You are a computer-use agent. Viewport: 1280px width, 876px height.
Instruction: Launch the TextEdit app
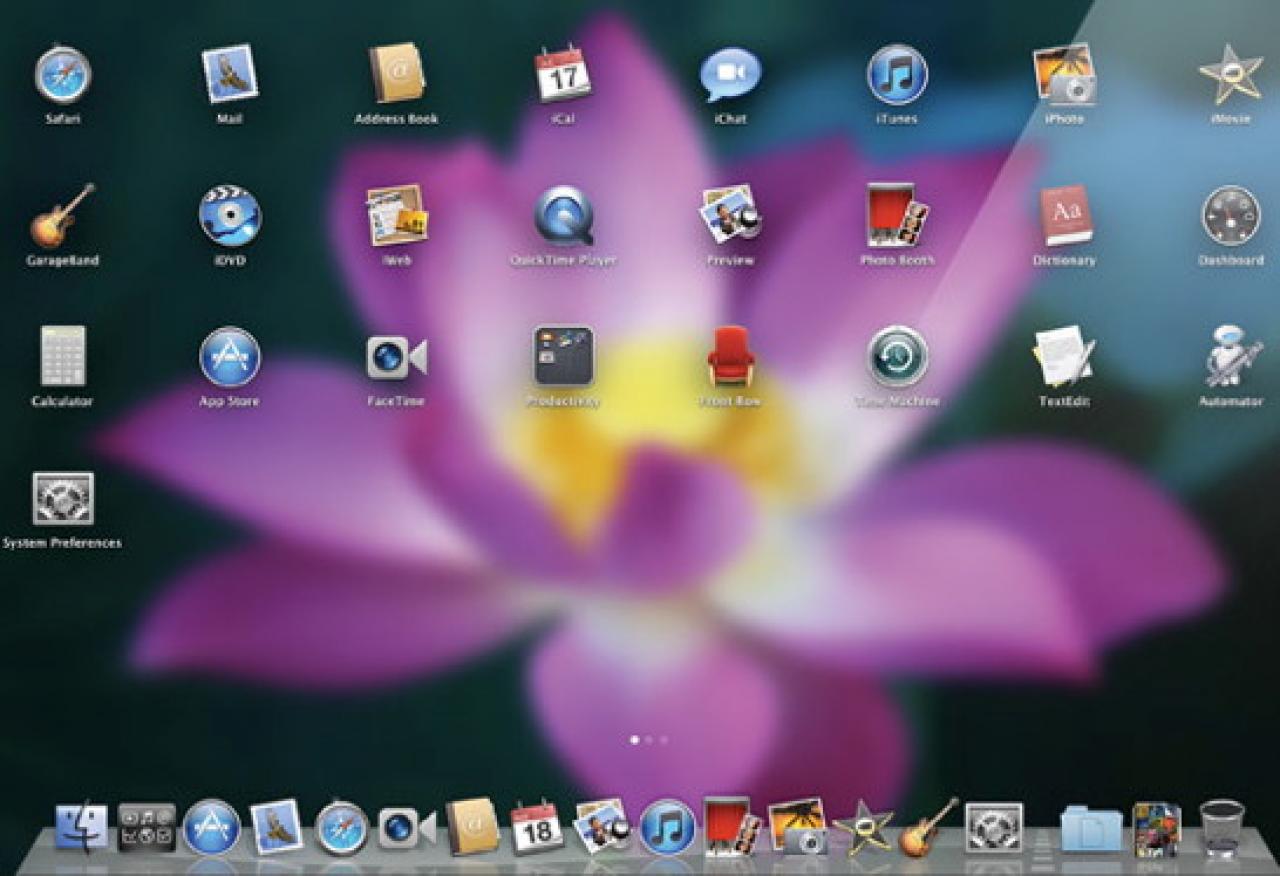pos(1064,356)
